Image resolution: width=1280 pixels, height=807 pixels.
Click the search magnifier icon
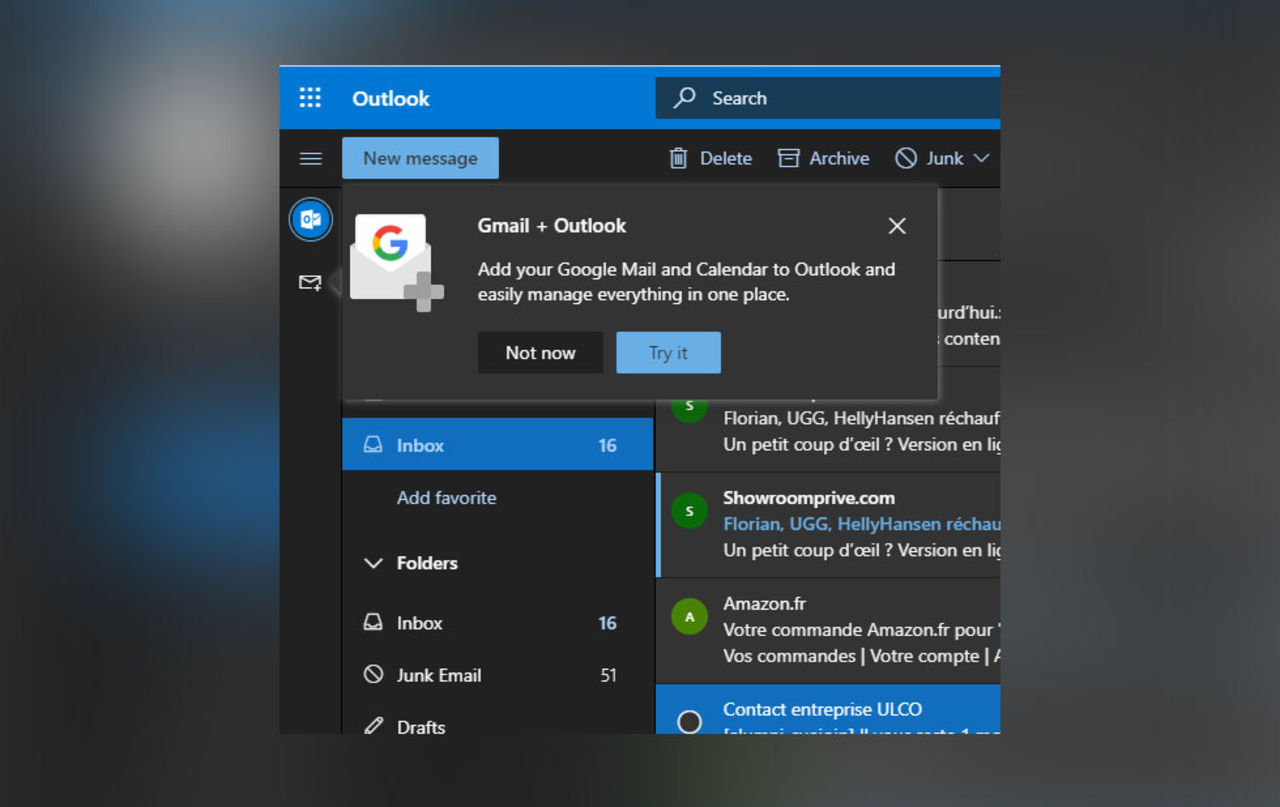pyautogui.click(x=684, y=98)
